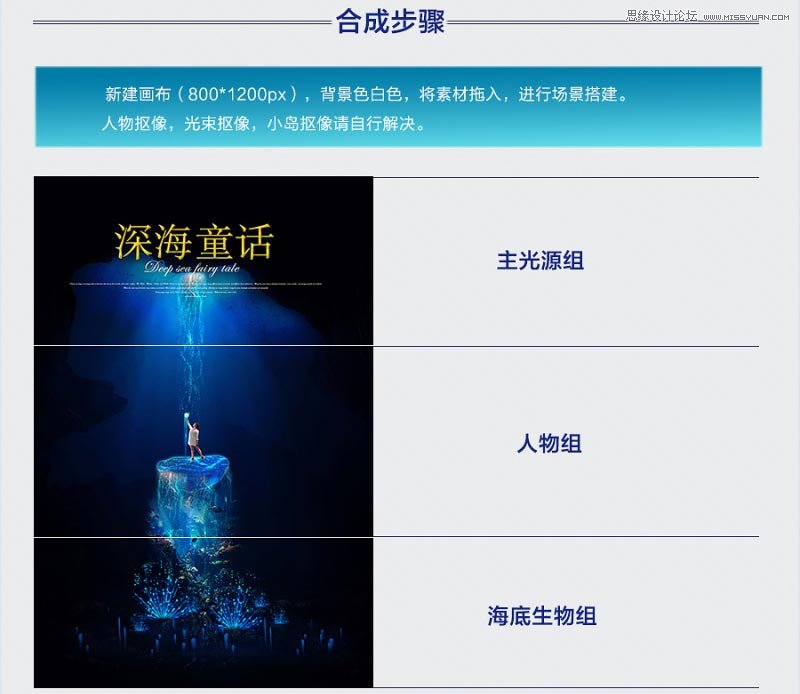Image resolution: width=800 pixels, height=694 pixels.
Task: Click the top section of poster image
Action: [204, 260]
